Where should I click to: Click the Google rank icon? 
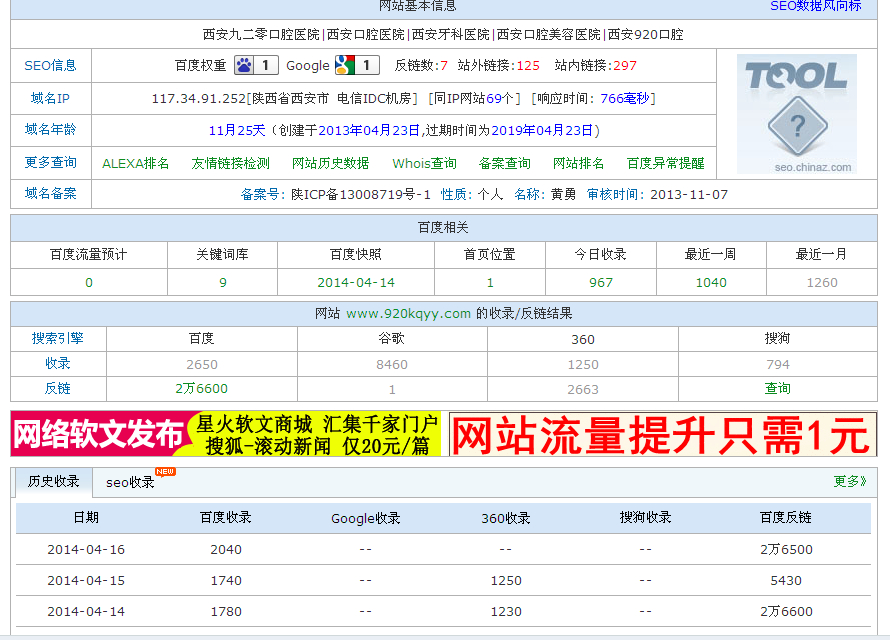click(356, 65)
